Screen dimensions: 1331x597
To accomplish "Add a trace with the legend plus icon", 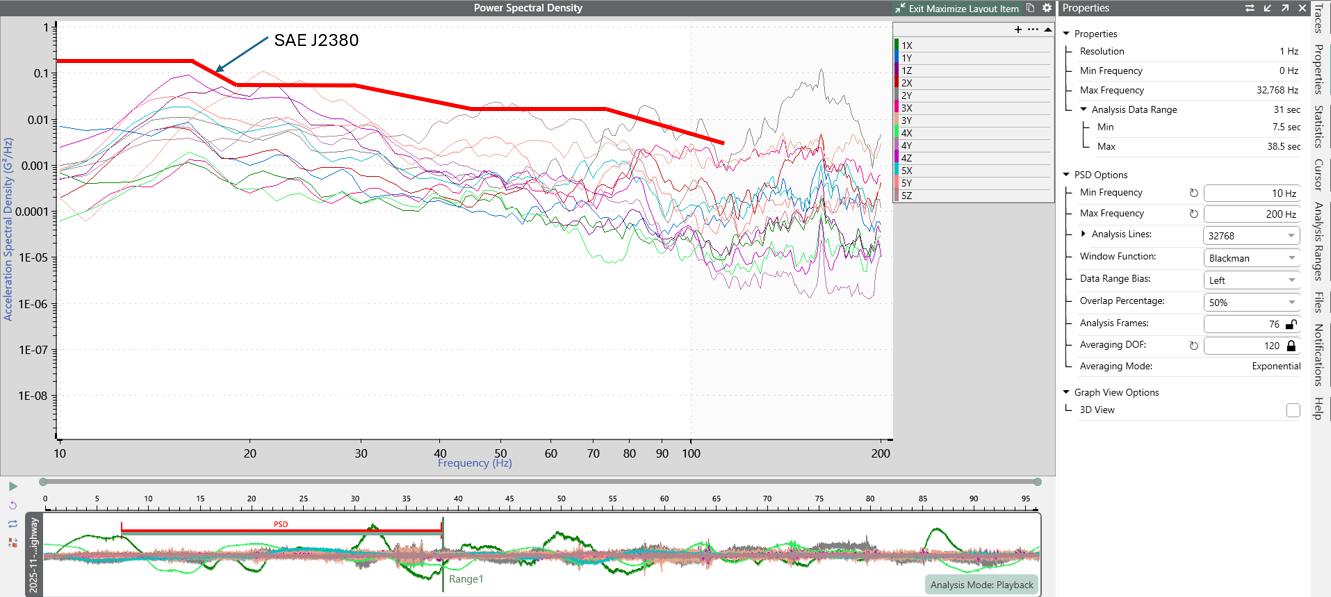I will [1018, 30].
